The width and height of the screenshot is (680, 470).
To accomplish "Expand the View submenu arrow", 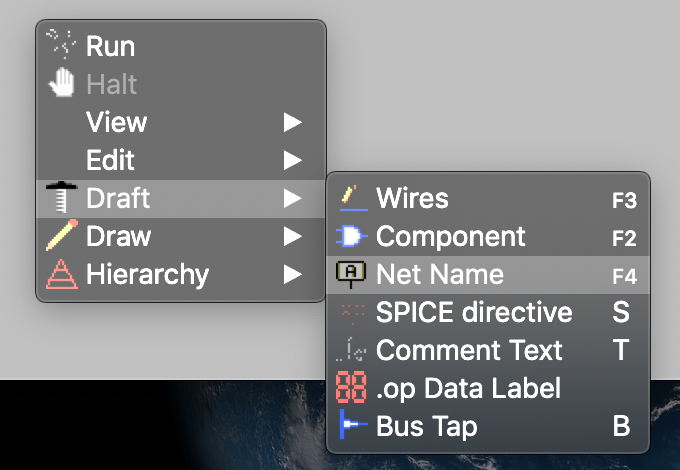I will click(293, 122).
